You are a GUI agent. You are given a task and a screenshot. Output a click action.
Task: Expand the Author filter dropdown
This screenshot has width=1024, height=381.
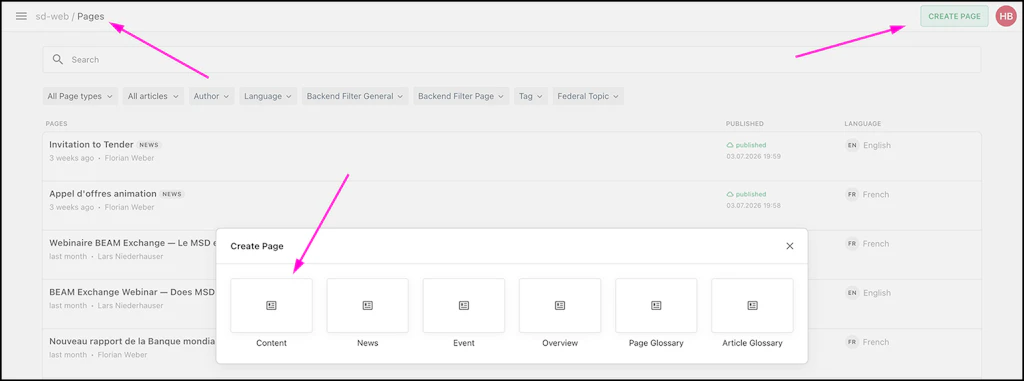click(212, 96)
